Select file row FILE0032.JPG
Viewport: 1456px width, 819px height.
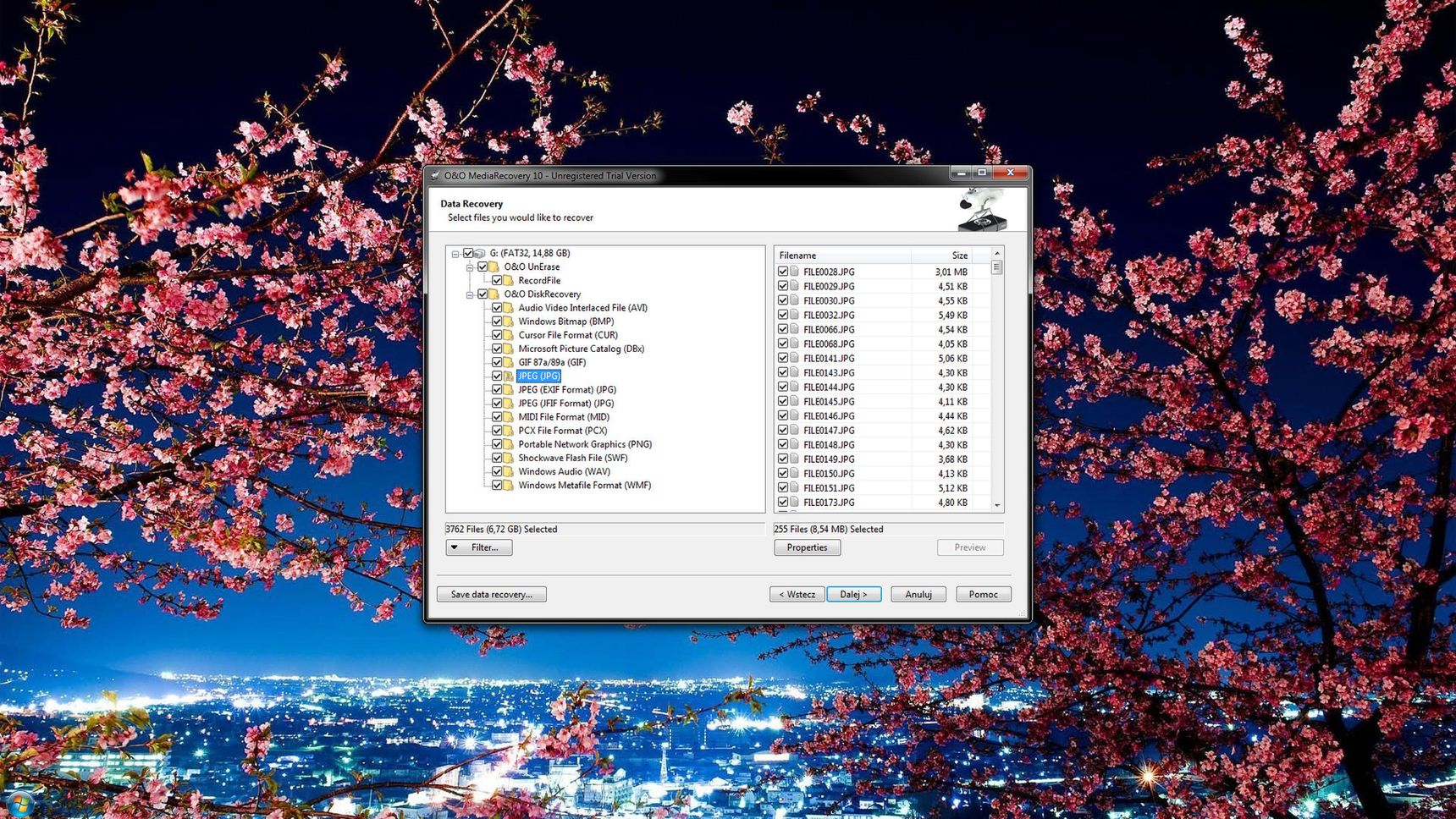coord(882,315)
